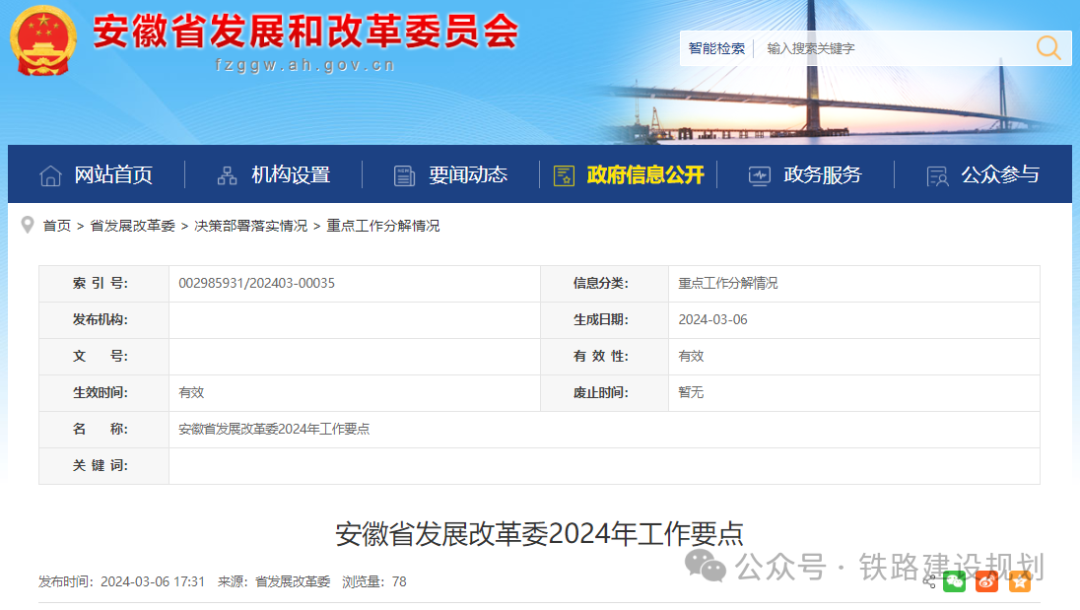Share to Weibo using the red icon

tap(986, 581)
